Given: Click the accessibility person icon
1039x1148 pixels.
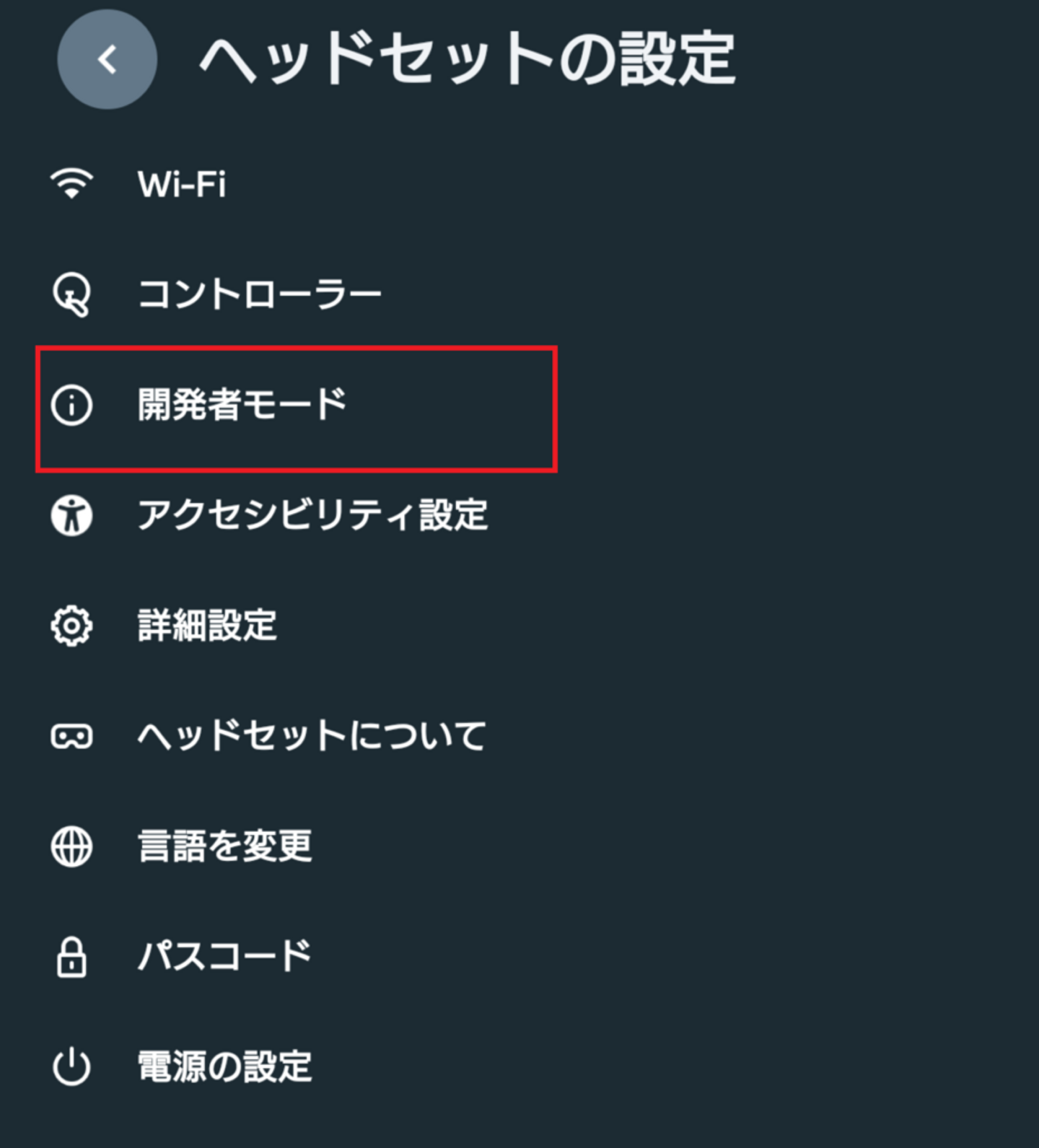Looking at the screenshot, I should tap(71, 515).
